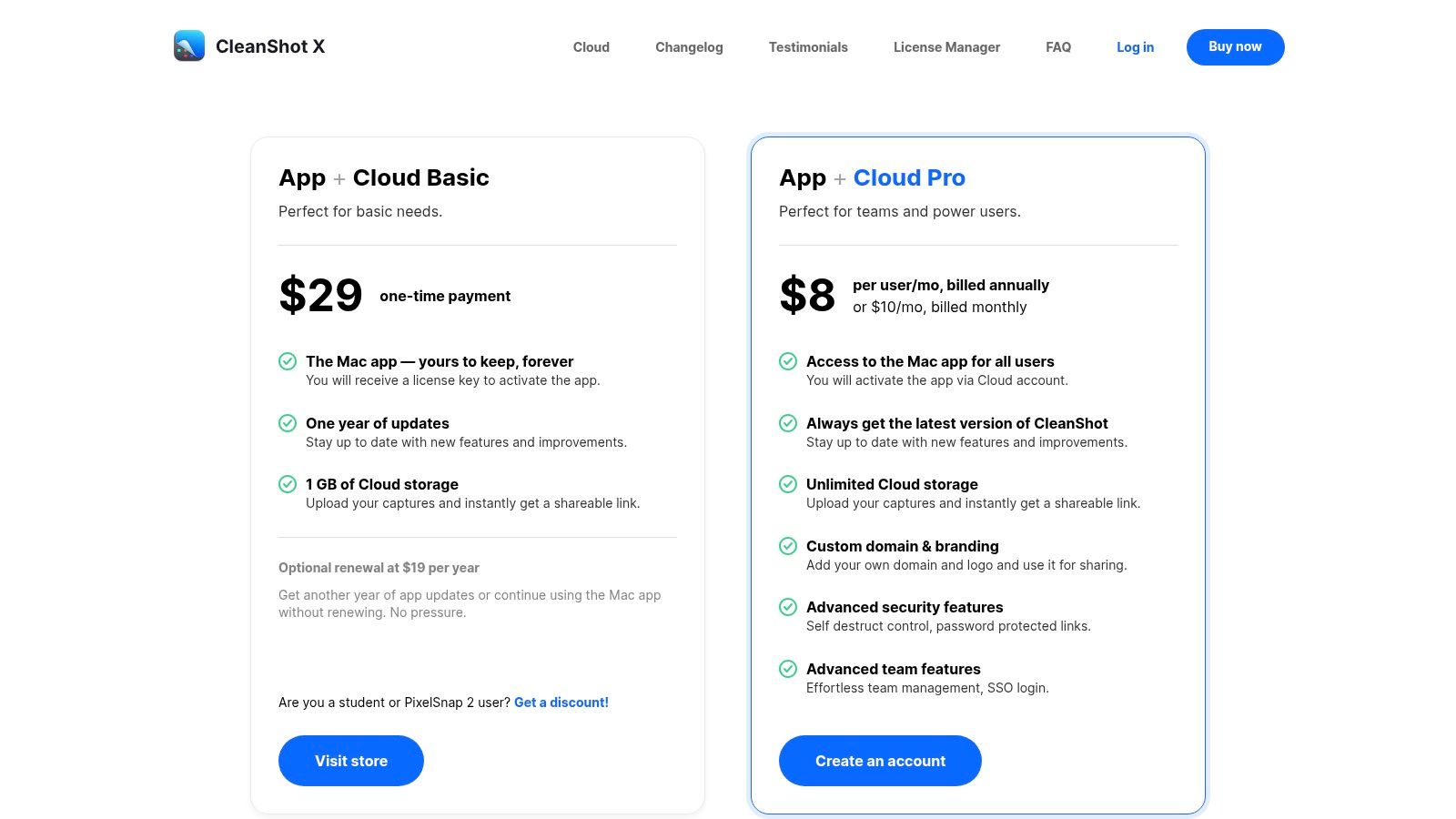Open the License Manager nav link
This screenshot has height=819, width=1456.
[946, 47]
